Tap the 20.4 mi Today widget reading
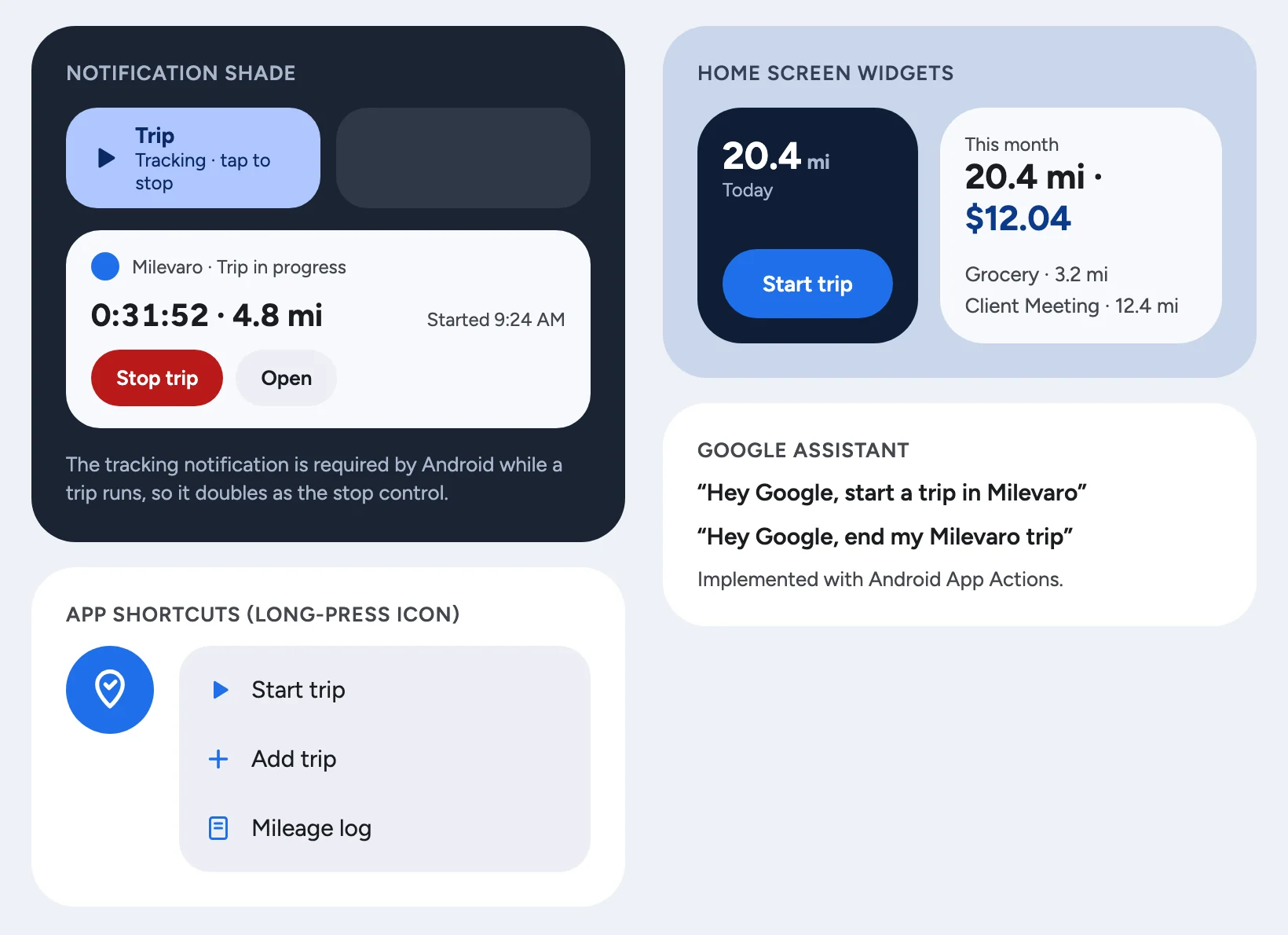 (776, 168)
